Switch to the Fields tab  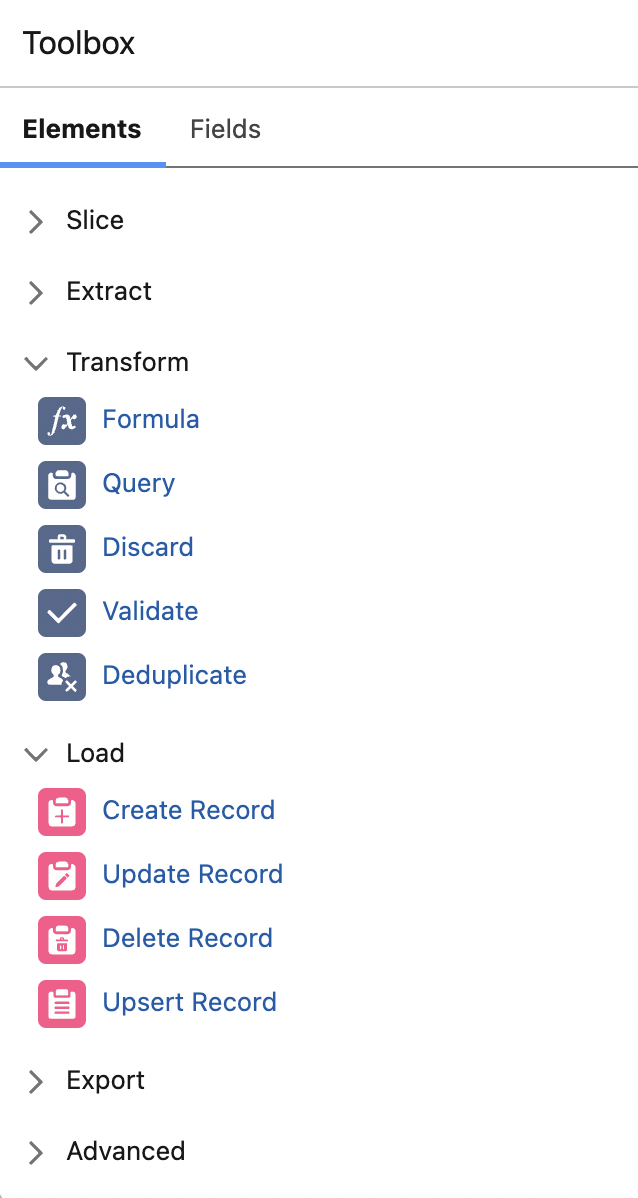point(225,130)
